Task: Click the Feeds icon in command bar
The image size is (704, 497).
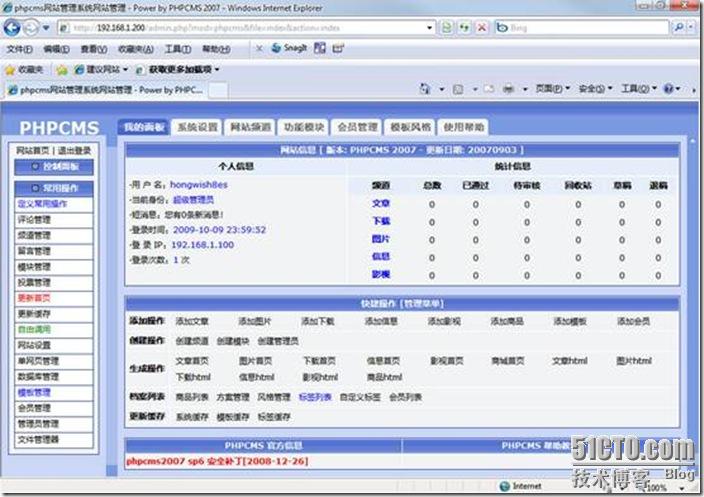Action: (458, 89)
